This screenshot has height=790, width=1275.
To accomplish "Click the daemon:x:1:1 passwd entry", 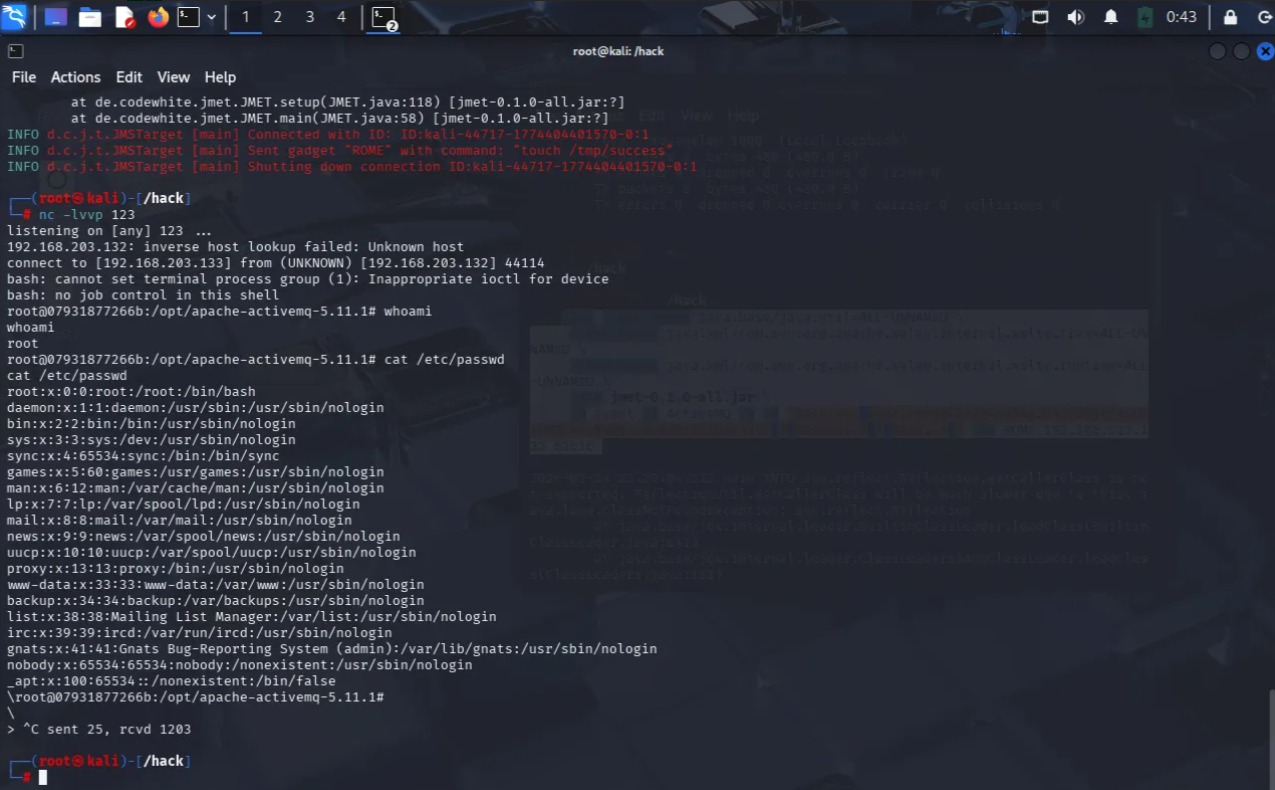I will pos(195,407).
